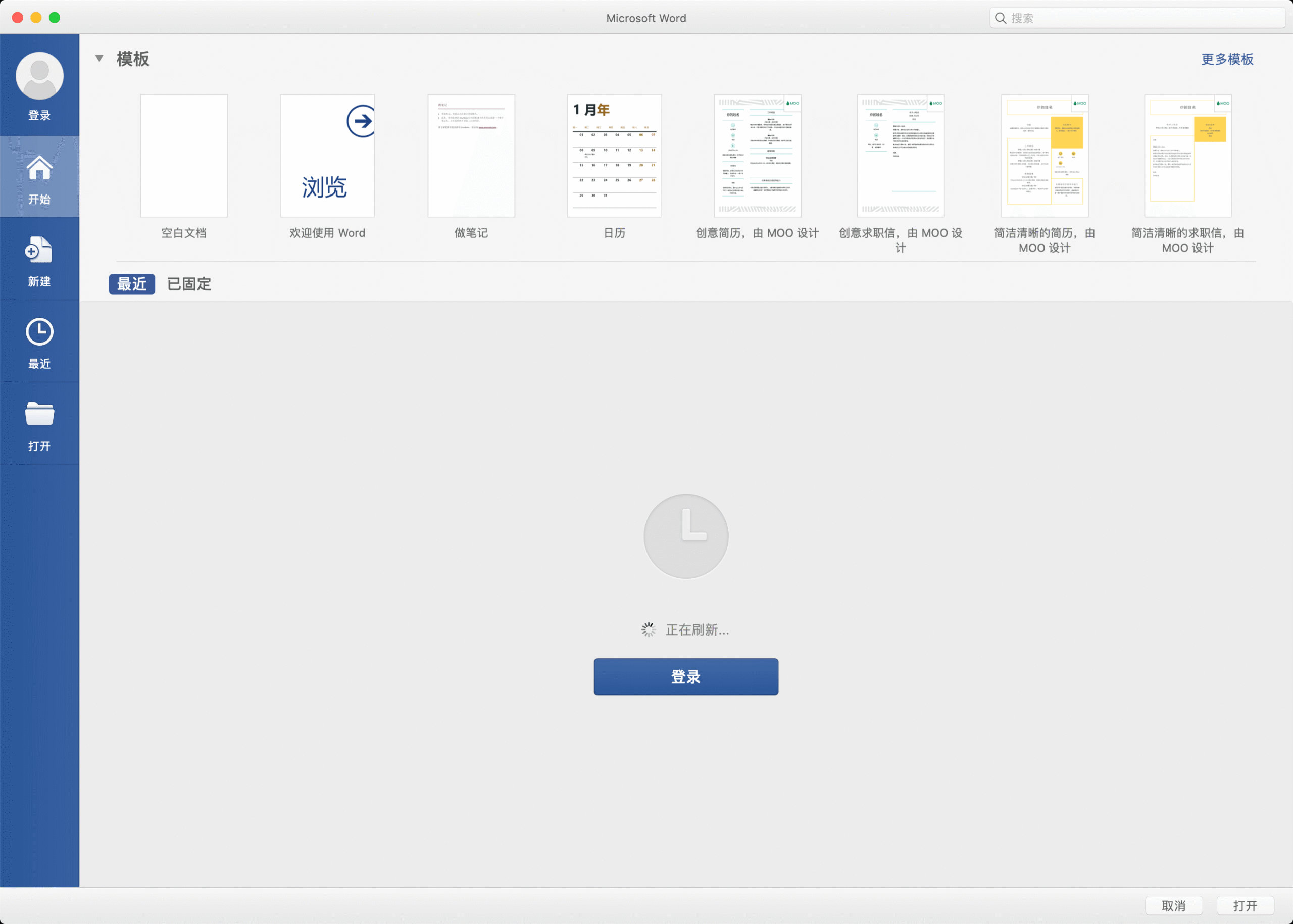Viewport: 1293px width, 924px height.
Task: Click the 最近 clock icon in sidebar
Action: pos(39,332)
